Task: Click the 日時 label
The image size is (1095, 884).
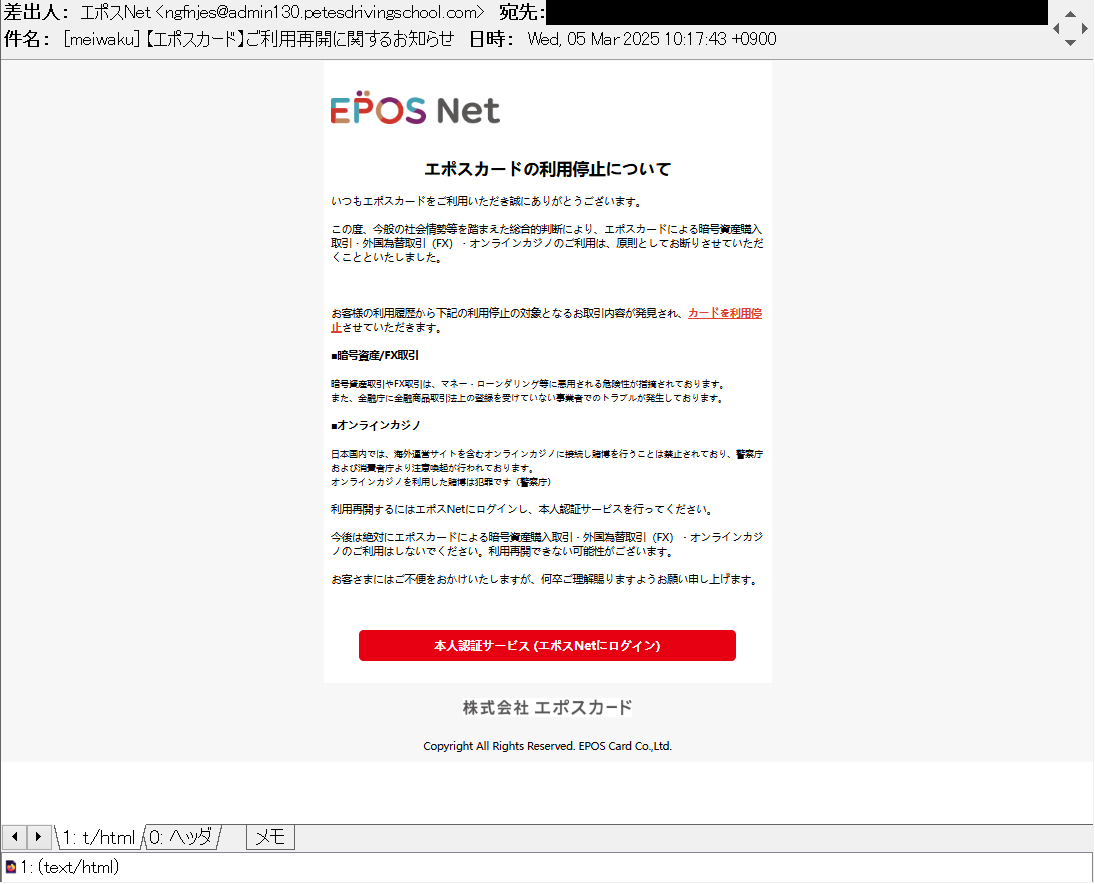Action: click(x=492, y=39)
